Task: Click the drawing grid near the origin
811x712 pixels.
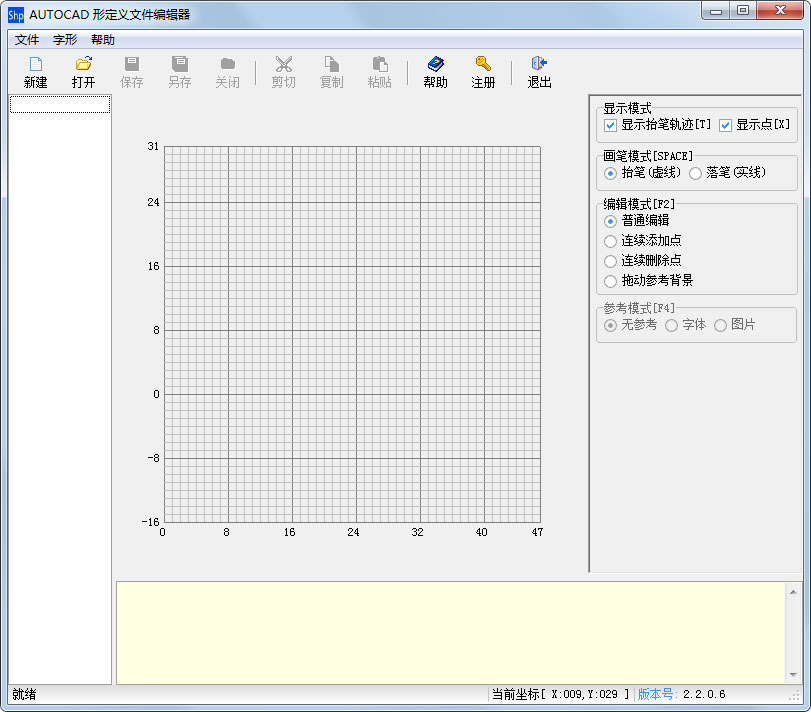Action: [164, 395]
